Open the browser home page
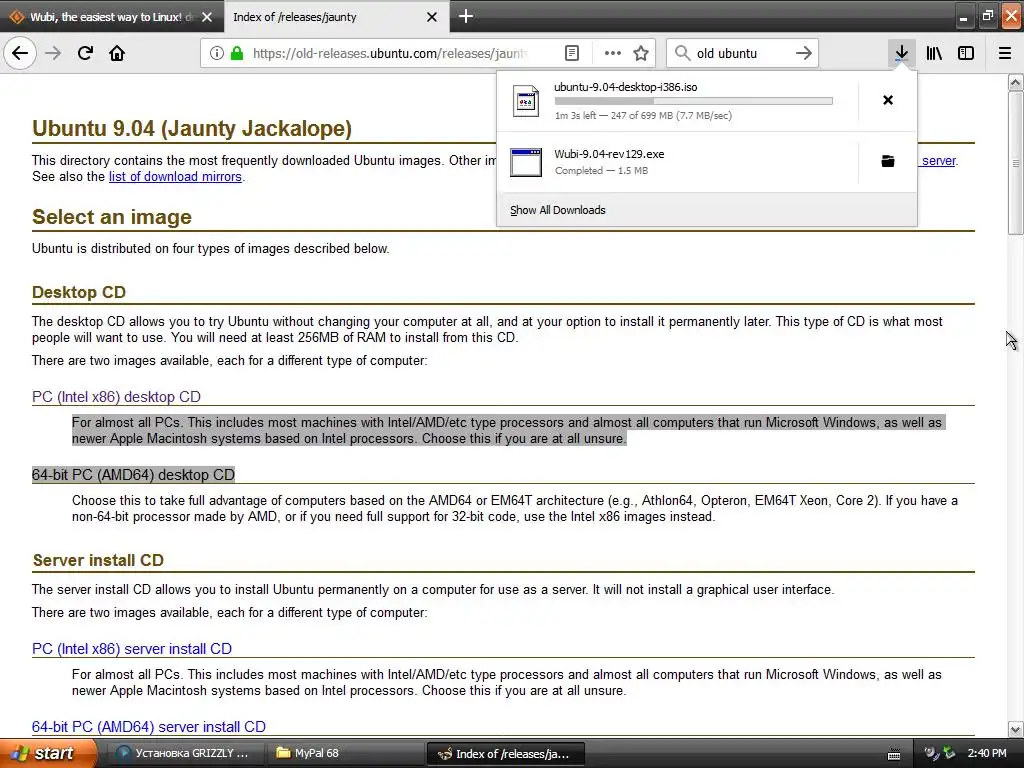 pos(117,53)
